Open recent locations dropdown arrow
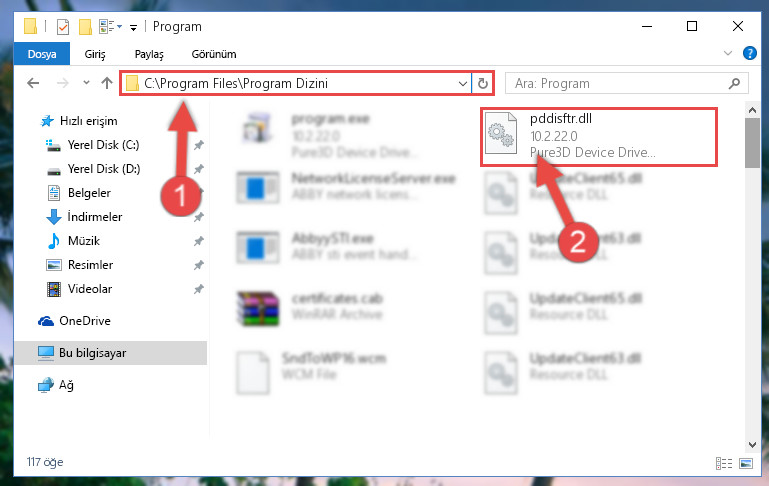Viewport: 769px width, 486px height. pos(86,82)
